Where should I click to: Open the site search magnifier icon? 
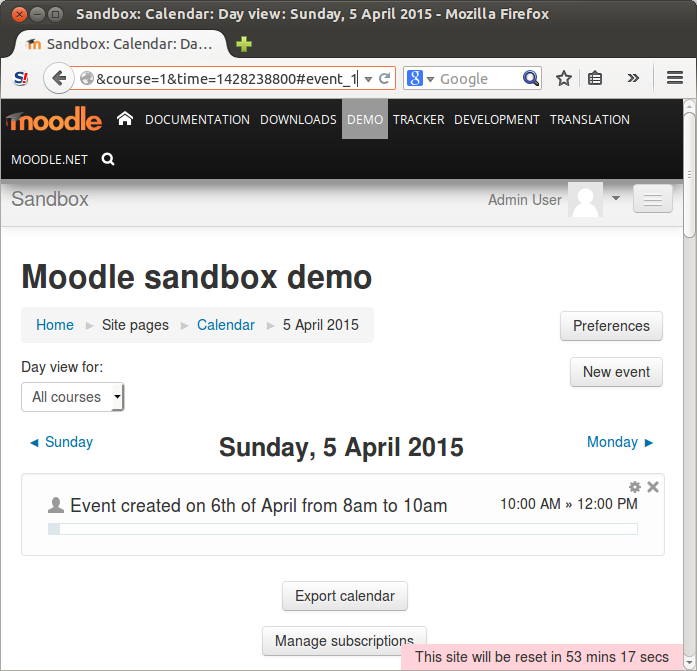point(108,159)
